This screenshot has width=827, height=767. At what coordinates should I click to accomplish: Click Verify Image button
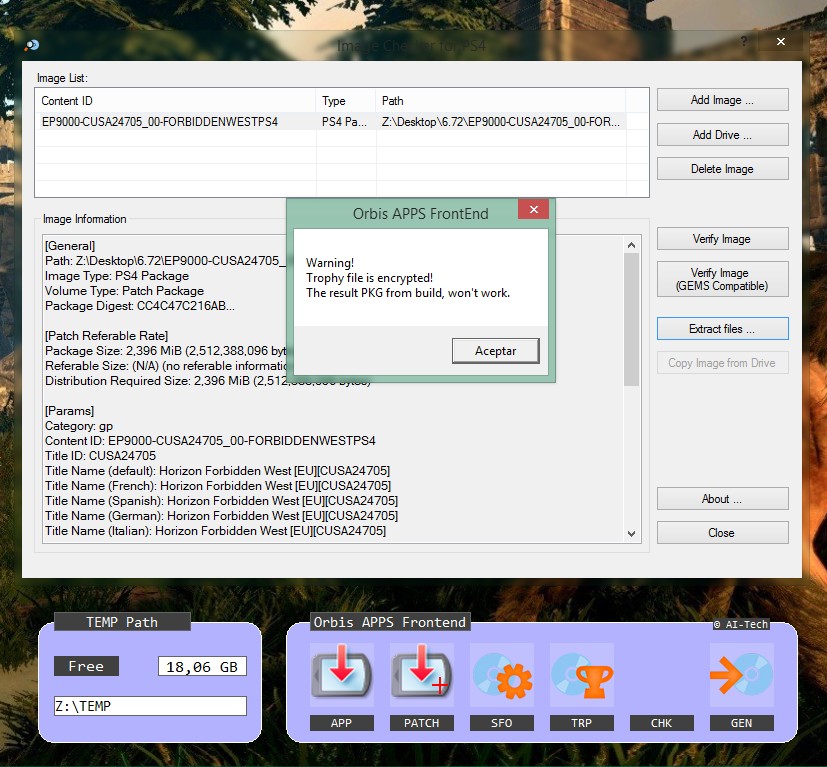click(723, 239)
